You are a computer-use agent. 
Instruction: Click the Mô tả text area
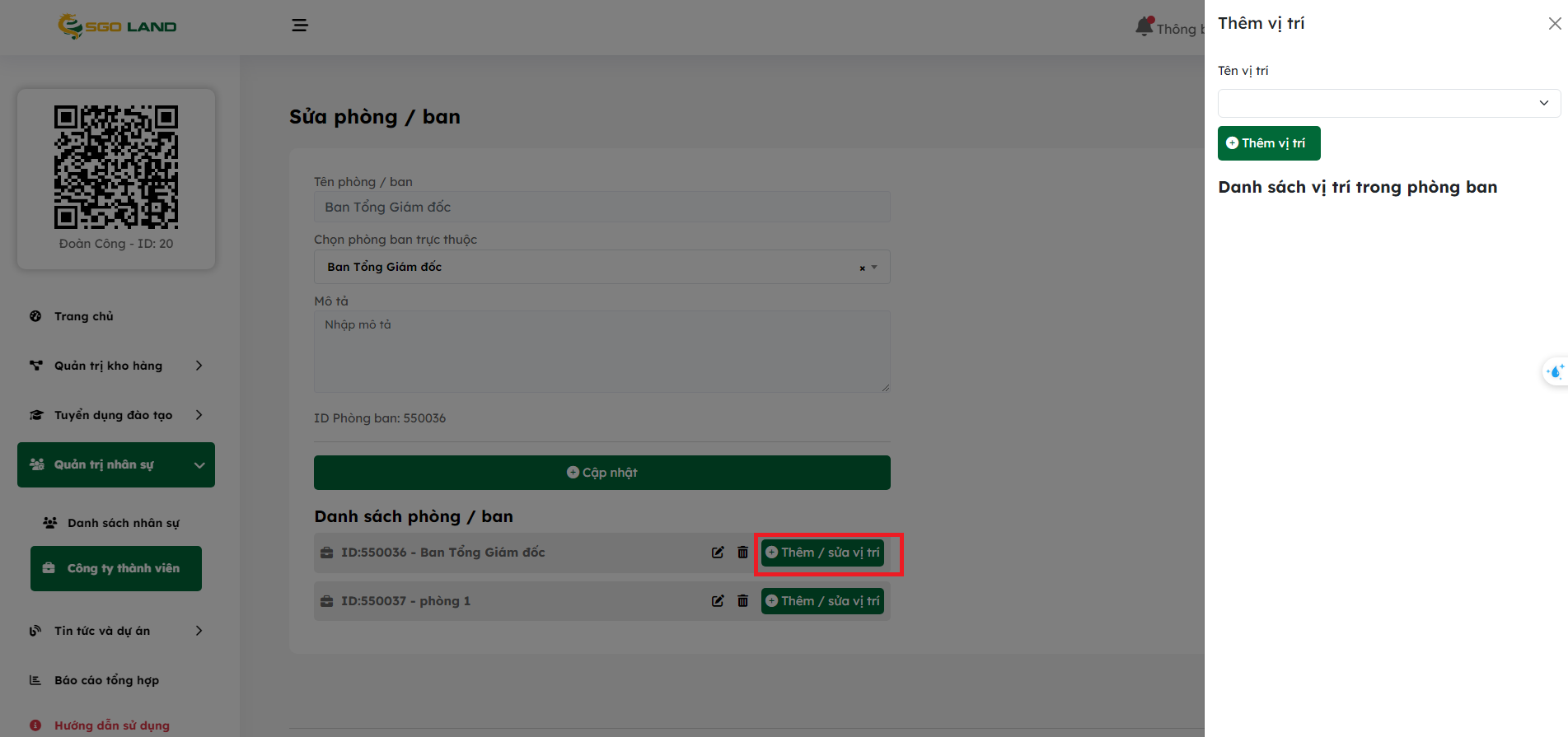601,351
